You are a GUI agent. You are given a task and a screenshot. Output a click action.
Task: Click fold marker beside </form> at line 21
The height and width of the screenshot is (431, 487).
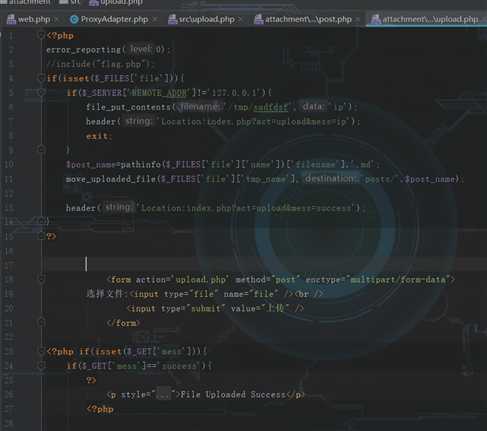(x=41, y=322)
